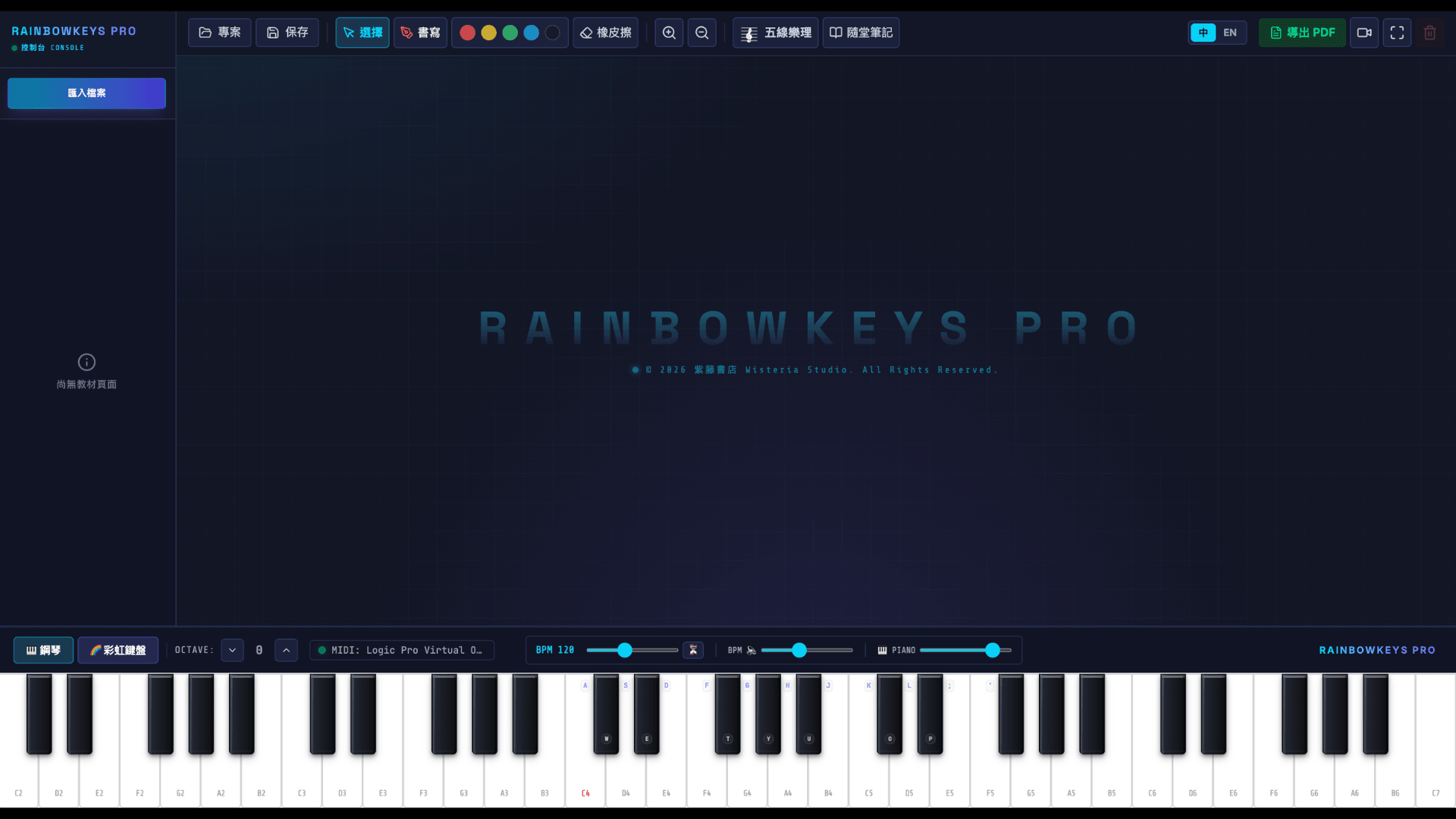Play the black key labeled Y

[x=768, y=713]
